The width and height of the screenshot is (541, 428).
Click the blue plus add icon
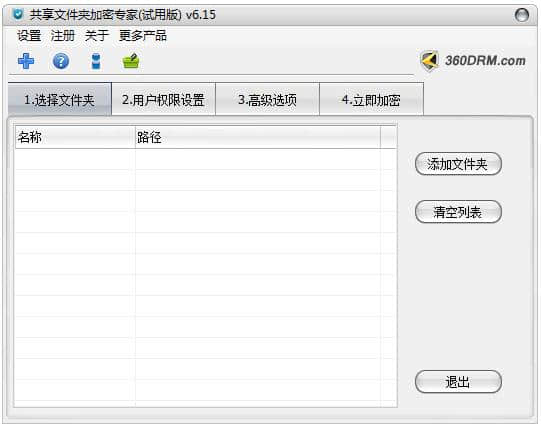(x=26, y=61)
